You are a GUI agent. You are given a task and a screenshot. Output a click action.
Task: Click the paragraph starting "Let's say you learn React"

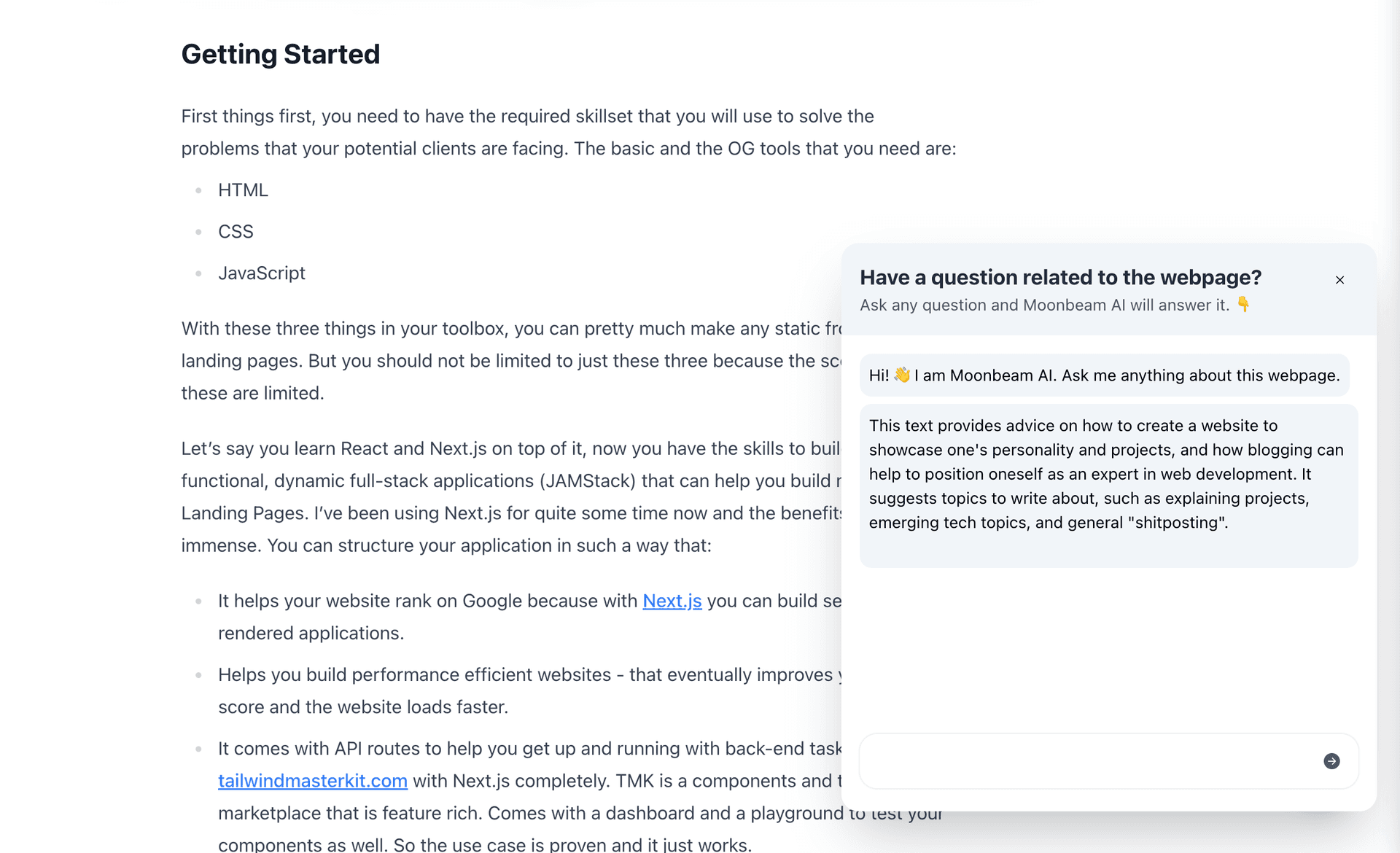click(x=510, y=496)
